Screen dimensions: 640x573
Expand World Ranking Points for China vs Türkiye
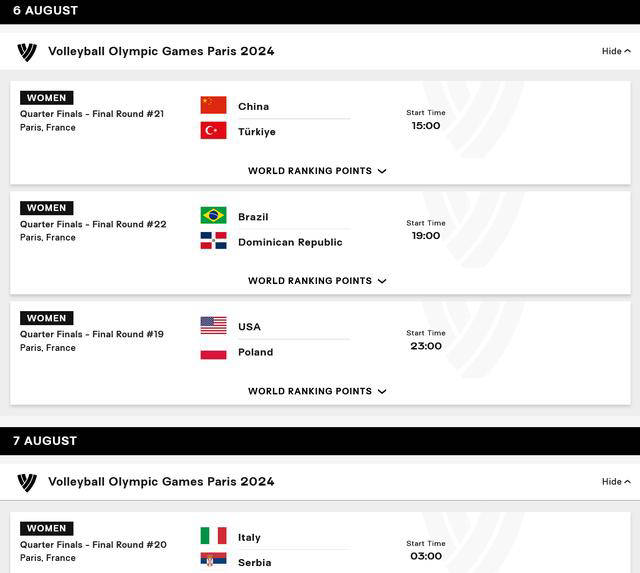(x=317, y=171)
